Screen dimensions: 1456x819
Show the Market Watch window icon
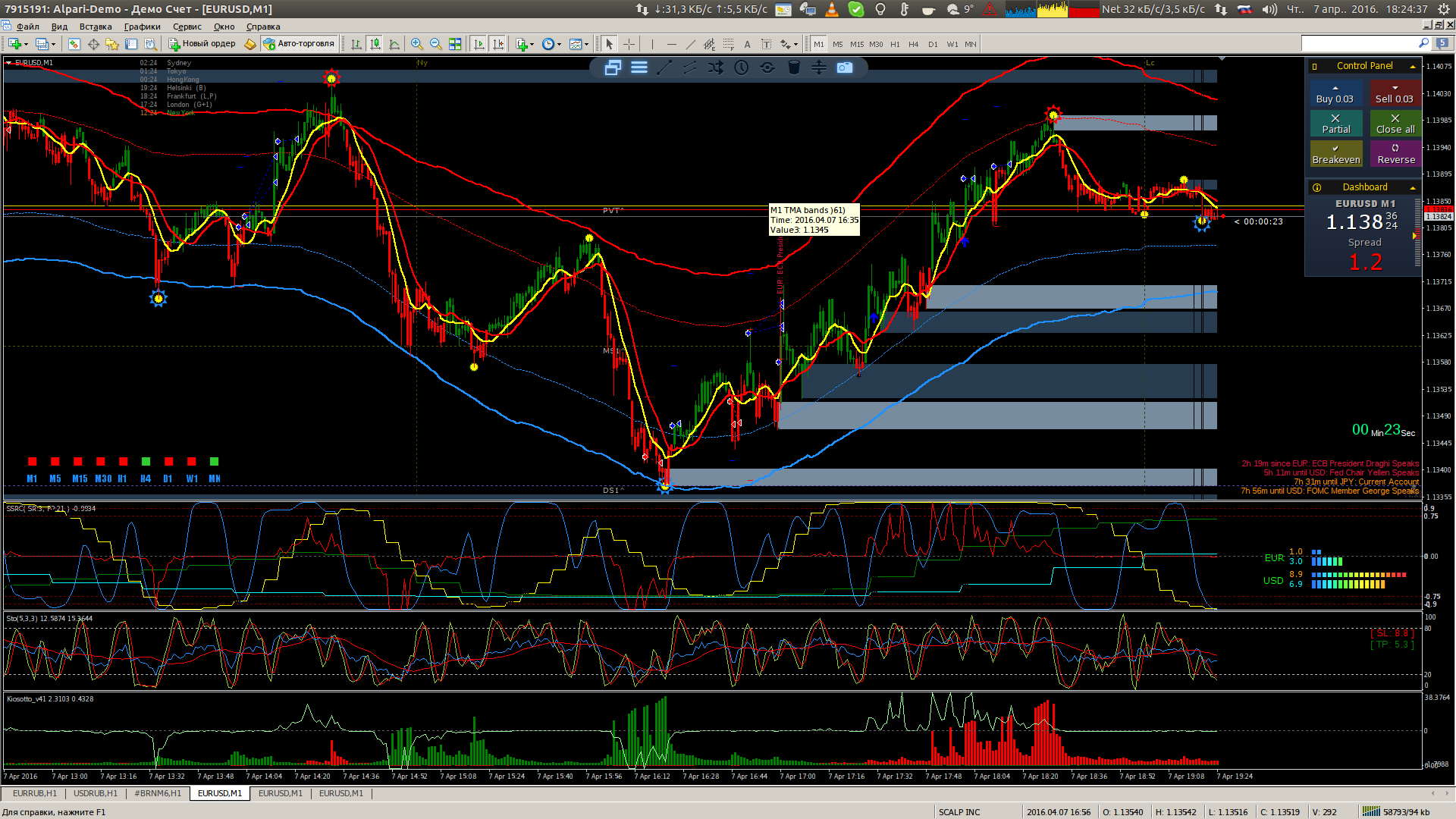(74, 44)
